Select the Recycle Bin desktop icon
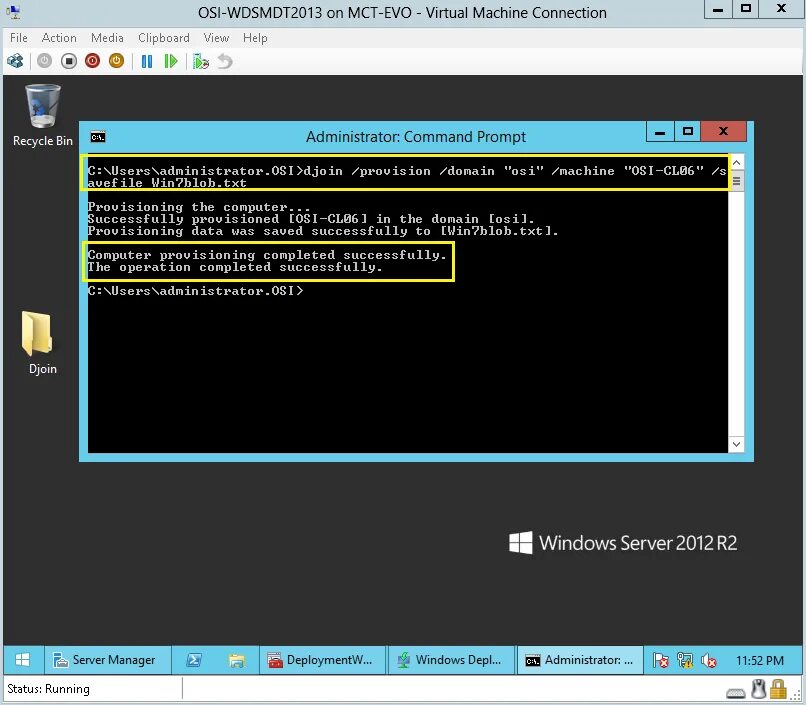Viewport: 806px width, 705px height. [43, 116]
